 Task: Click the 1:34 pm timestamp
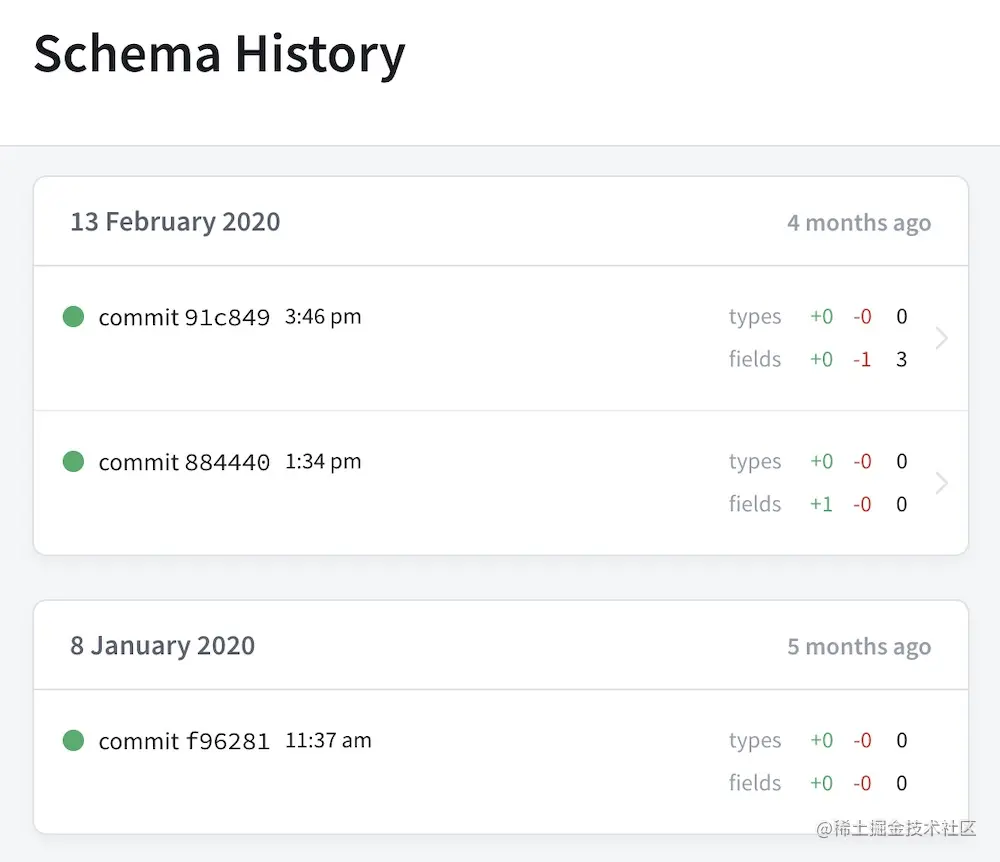click(x=323, y=462)
